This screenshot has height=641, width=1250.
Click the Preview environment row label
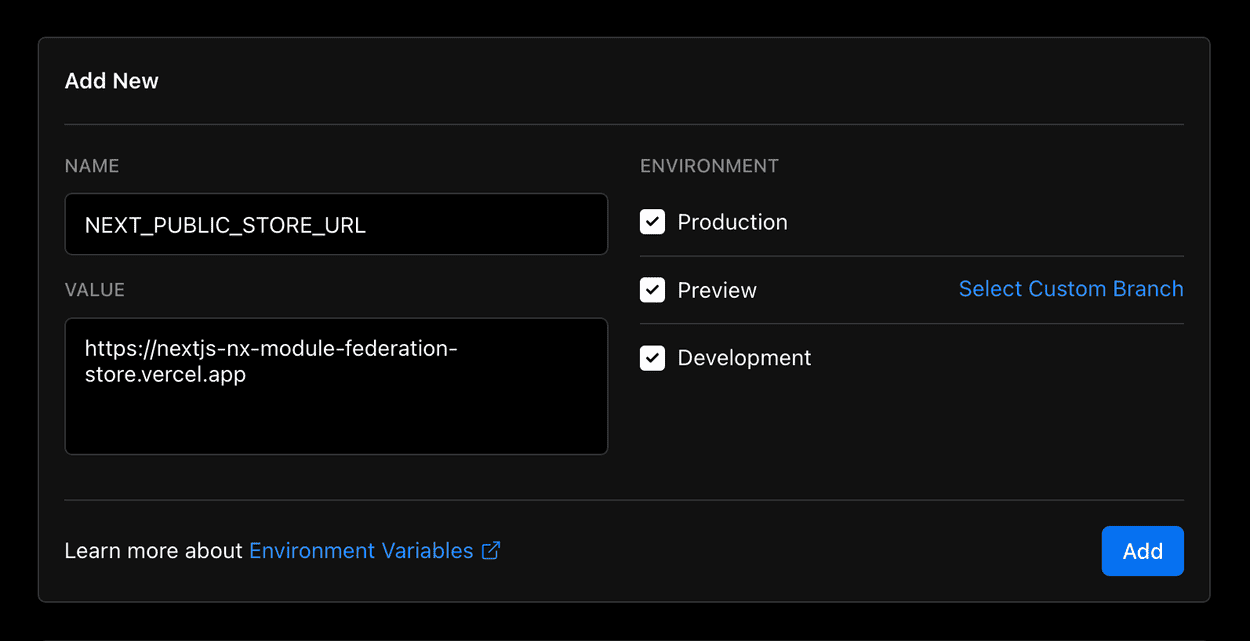click(716, 290)
